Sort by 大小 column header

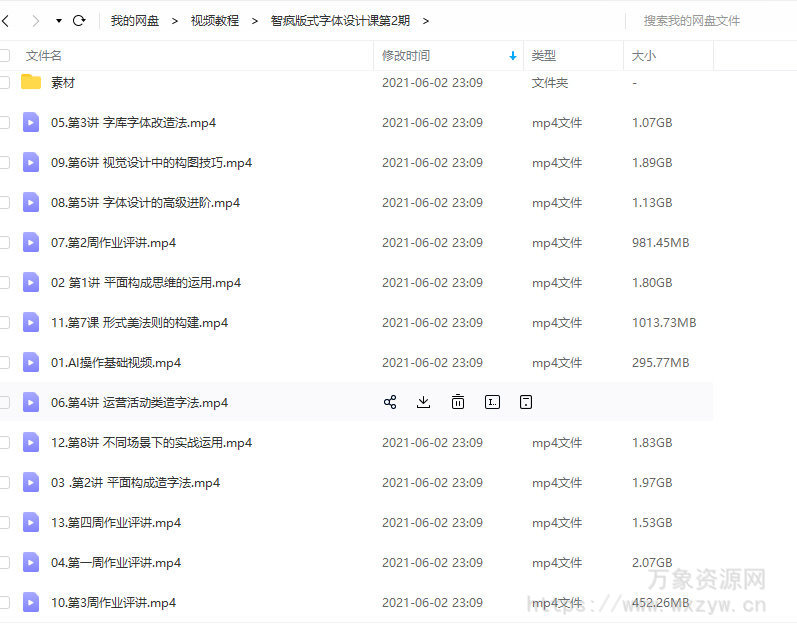click(643, 55)
